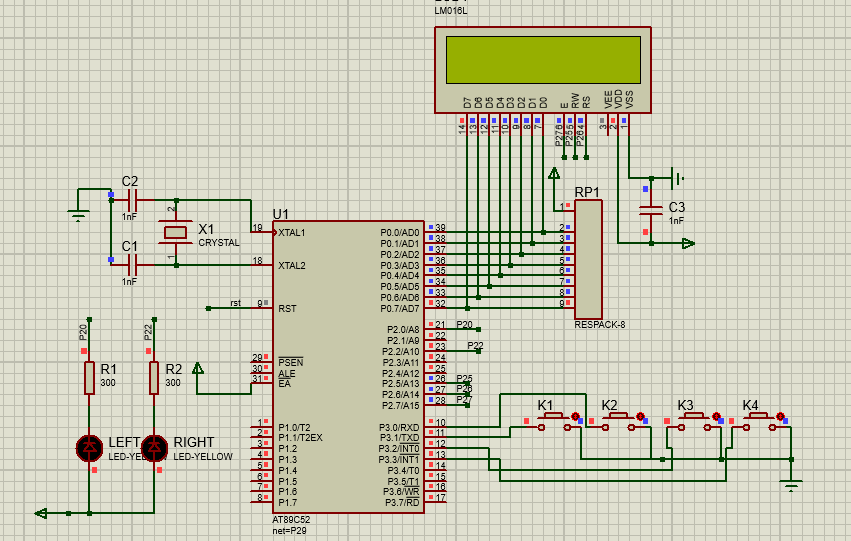Viewport: 851px width, 541px height.
Task: Click the RP1 reference label
Action: 587,193
